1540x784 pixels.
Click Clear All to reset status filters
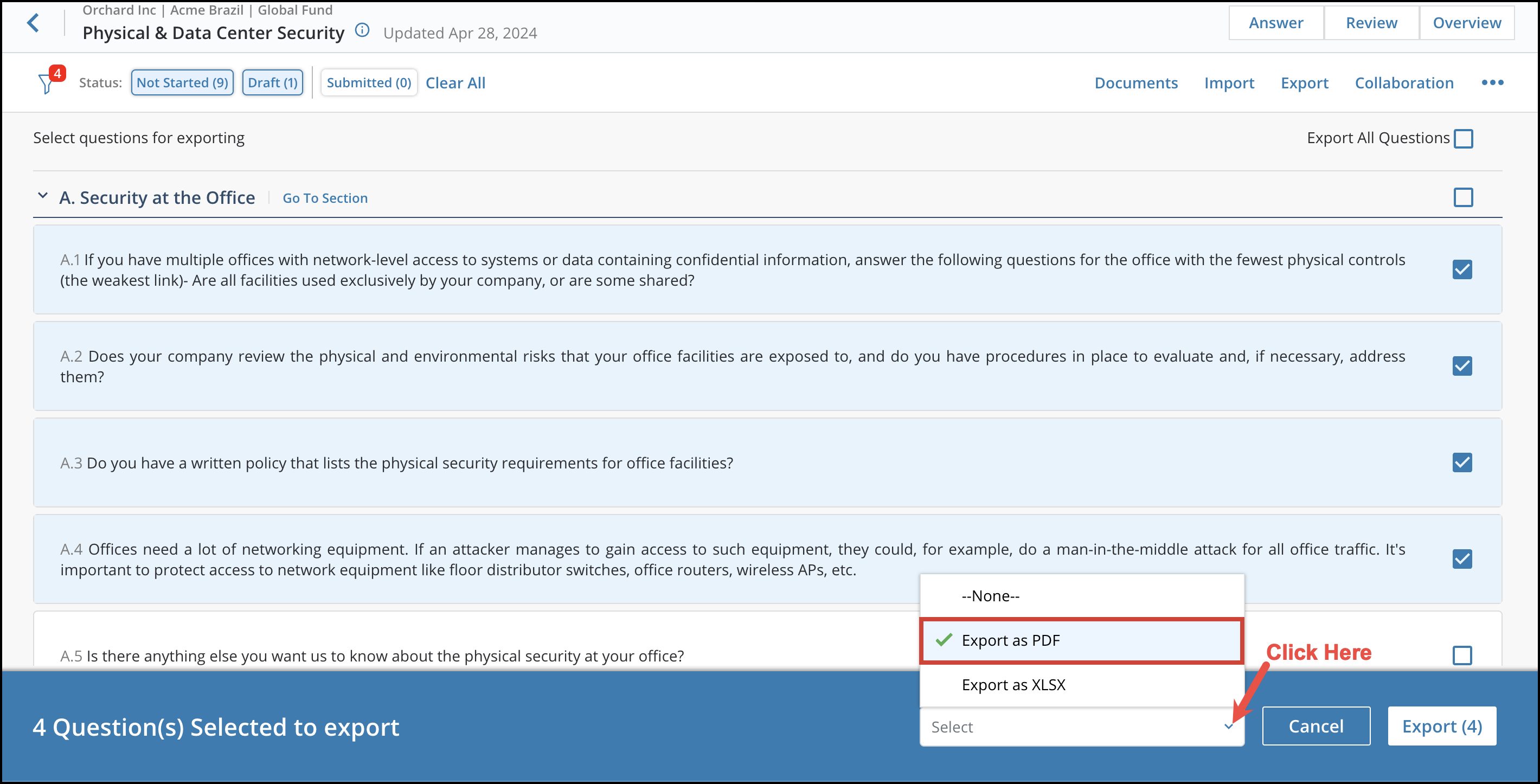[x=455, y=82]
